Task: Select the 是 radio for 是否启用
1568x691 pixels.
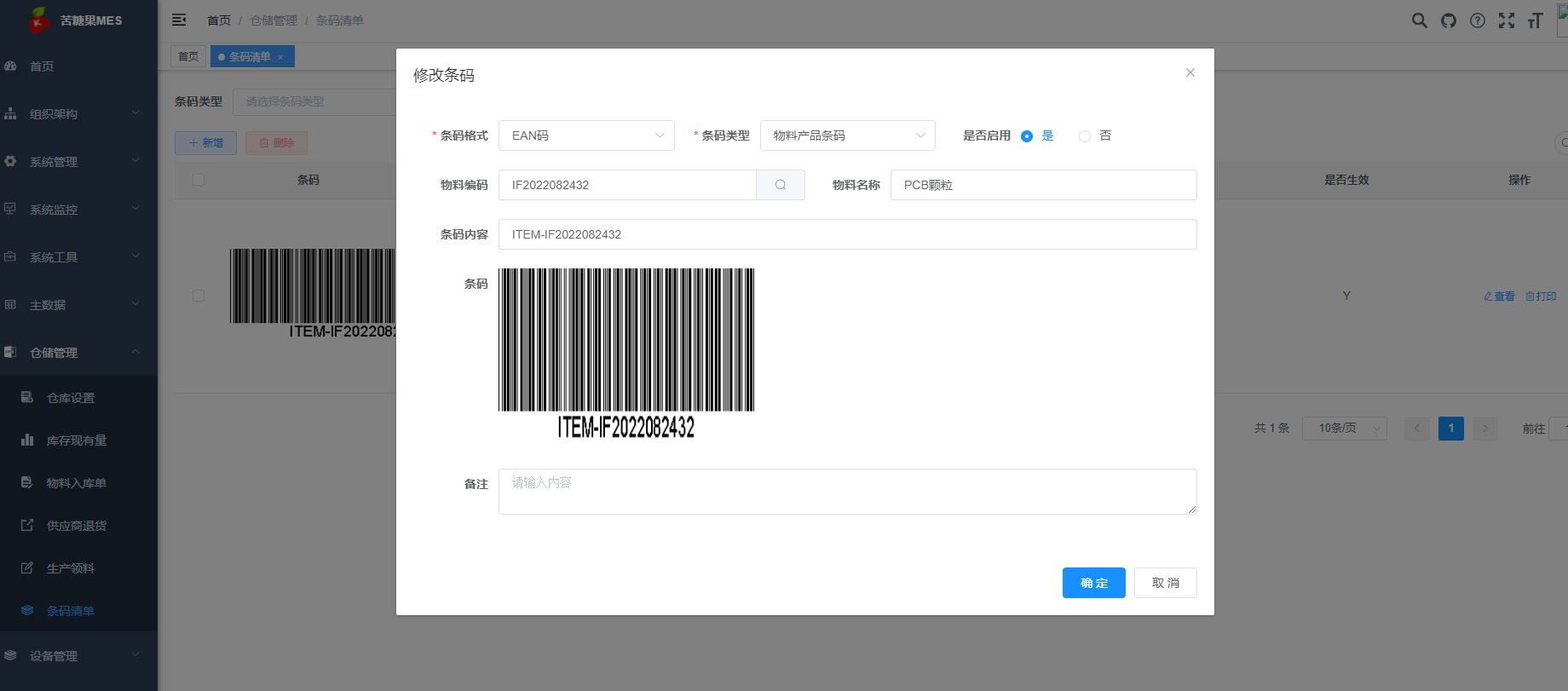Action: pos(1027,136)
